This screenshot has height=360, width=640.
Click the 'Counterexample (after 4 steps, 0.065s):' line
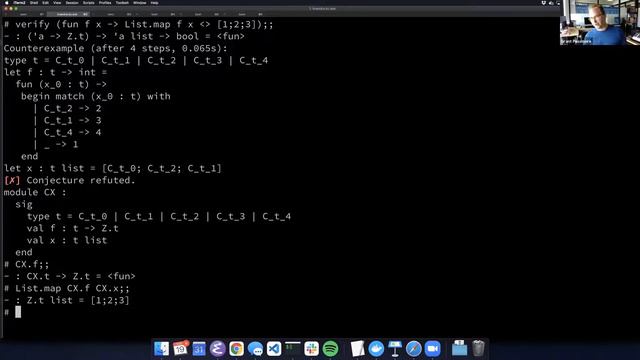point(116,48)
